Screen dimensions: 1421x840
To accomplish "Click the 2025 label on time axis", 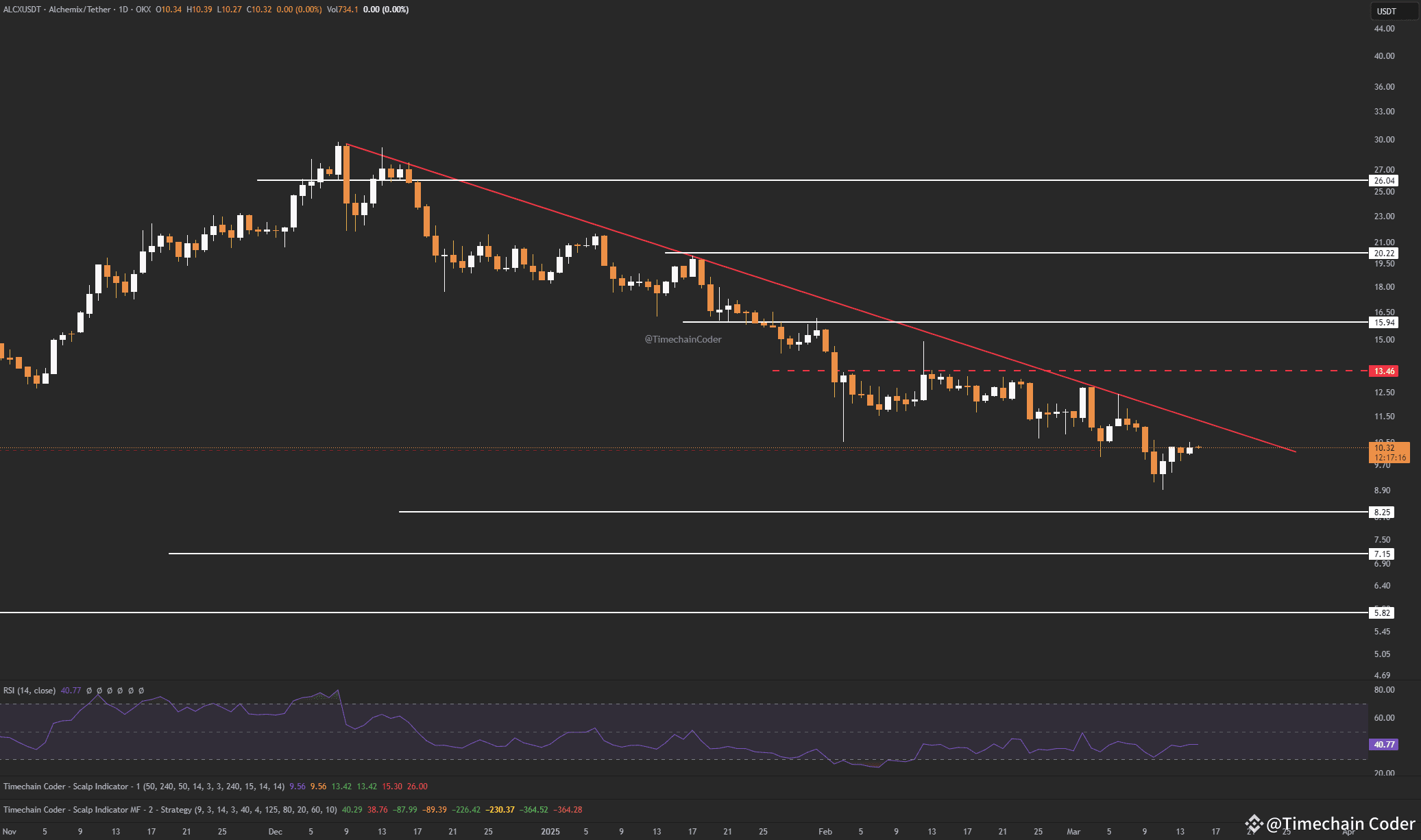I will click(550, 832).
